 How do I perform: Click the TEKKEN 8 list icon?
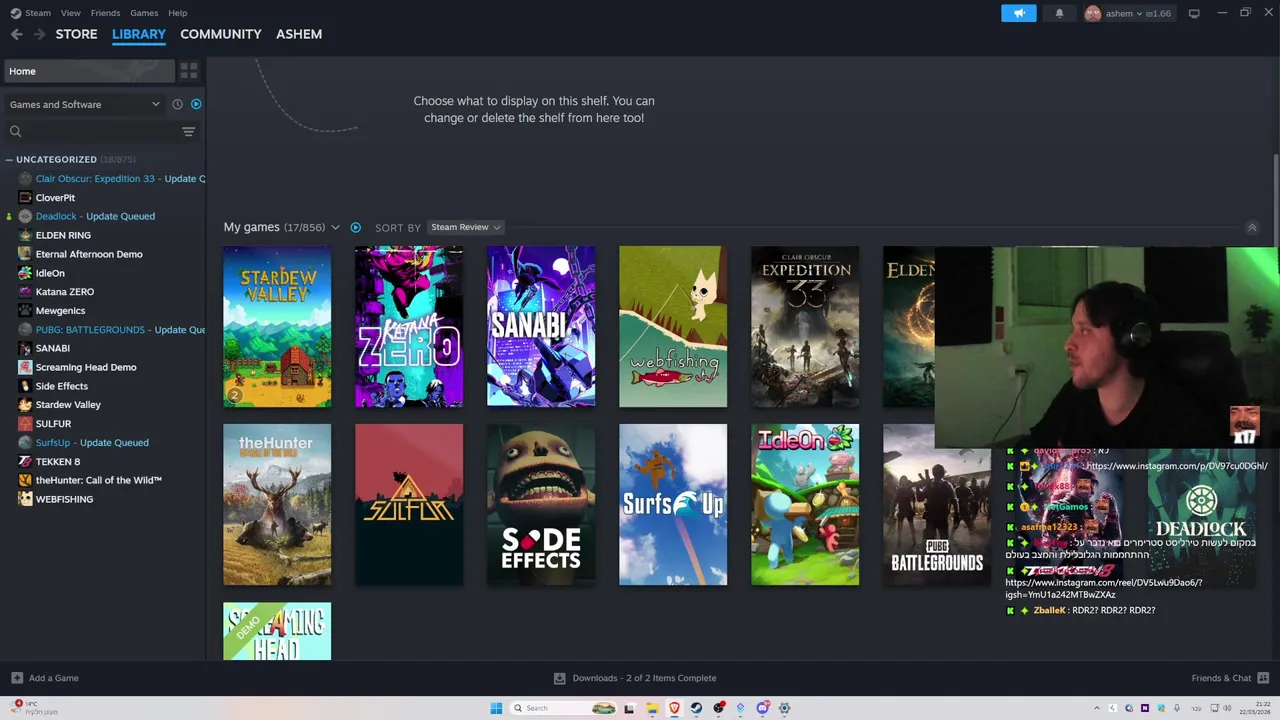25,461
